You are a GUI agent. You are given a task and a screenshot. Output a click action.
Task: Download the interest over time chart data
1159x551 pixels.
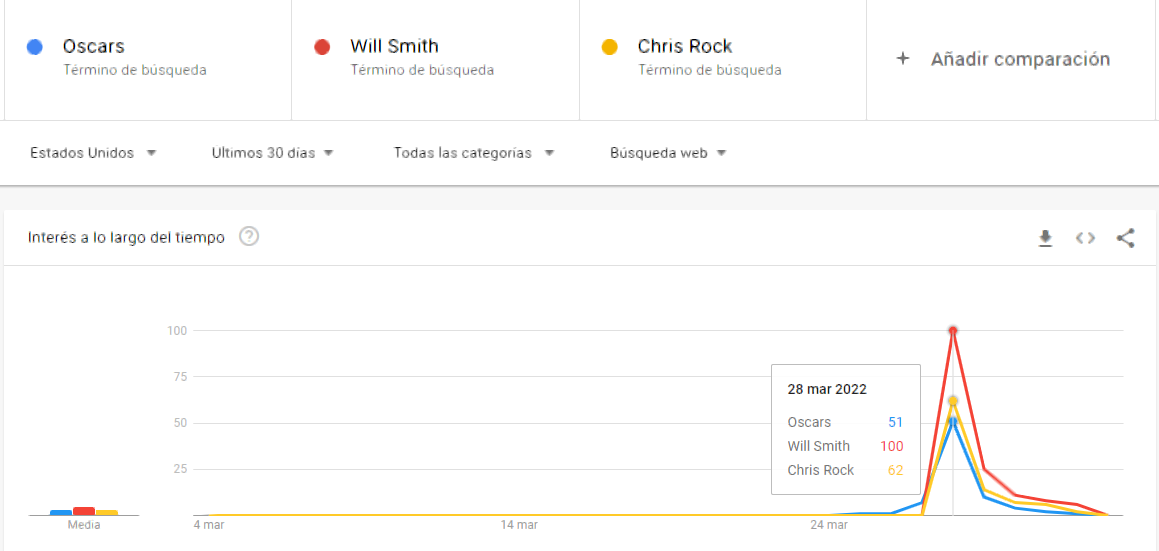pyautogui.click(x=1044, y=238)
